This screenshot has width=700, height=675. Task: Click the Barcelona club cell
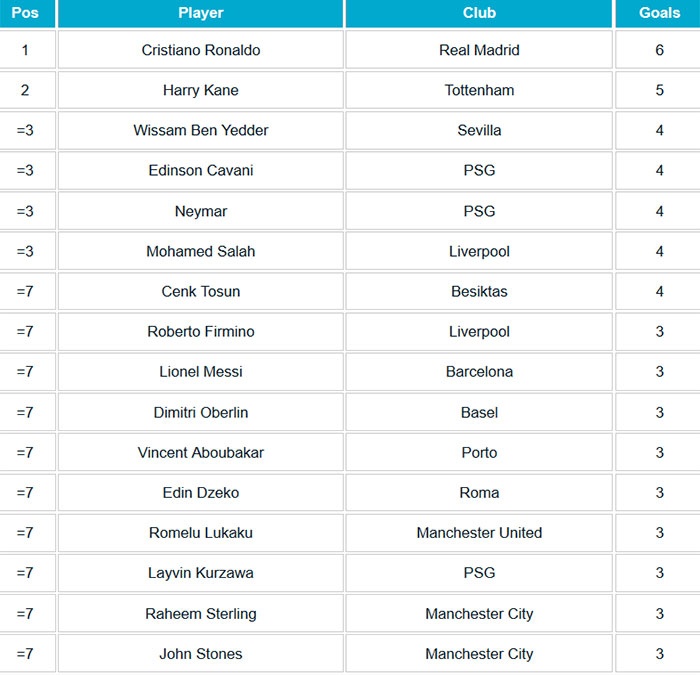tap(479, 371)
